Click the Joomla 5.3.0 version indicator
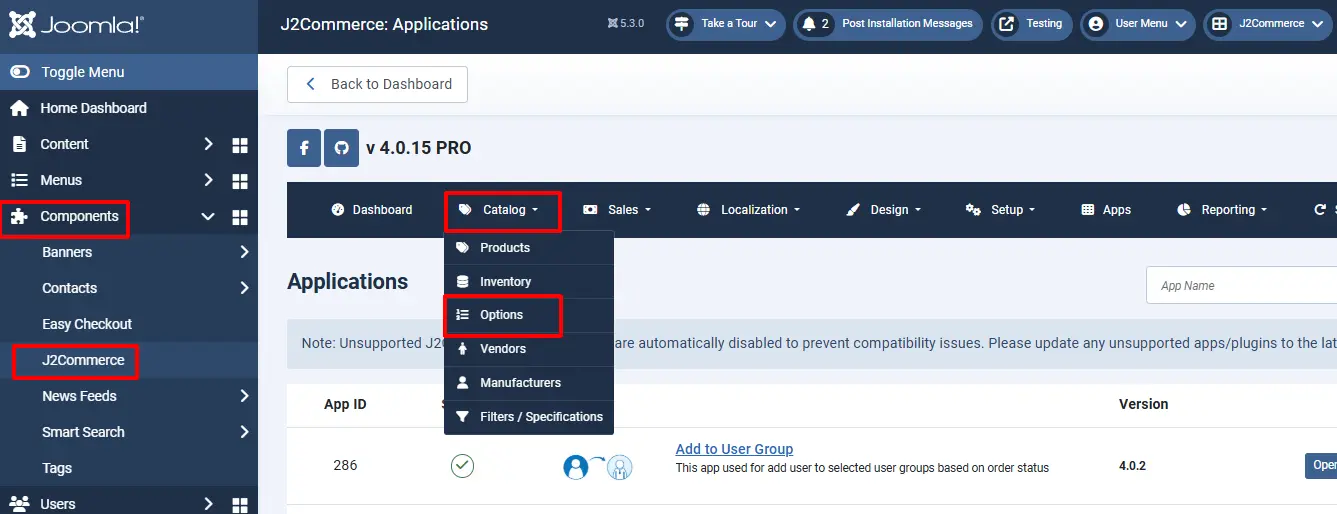 coord(626,23)
